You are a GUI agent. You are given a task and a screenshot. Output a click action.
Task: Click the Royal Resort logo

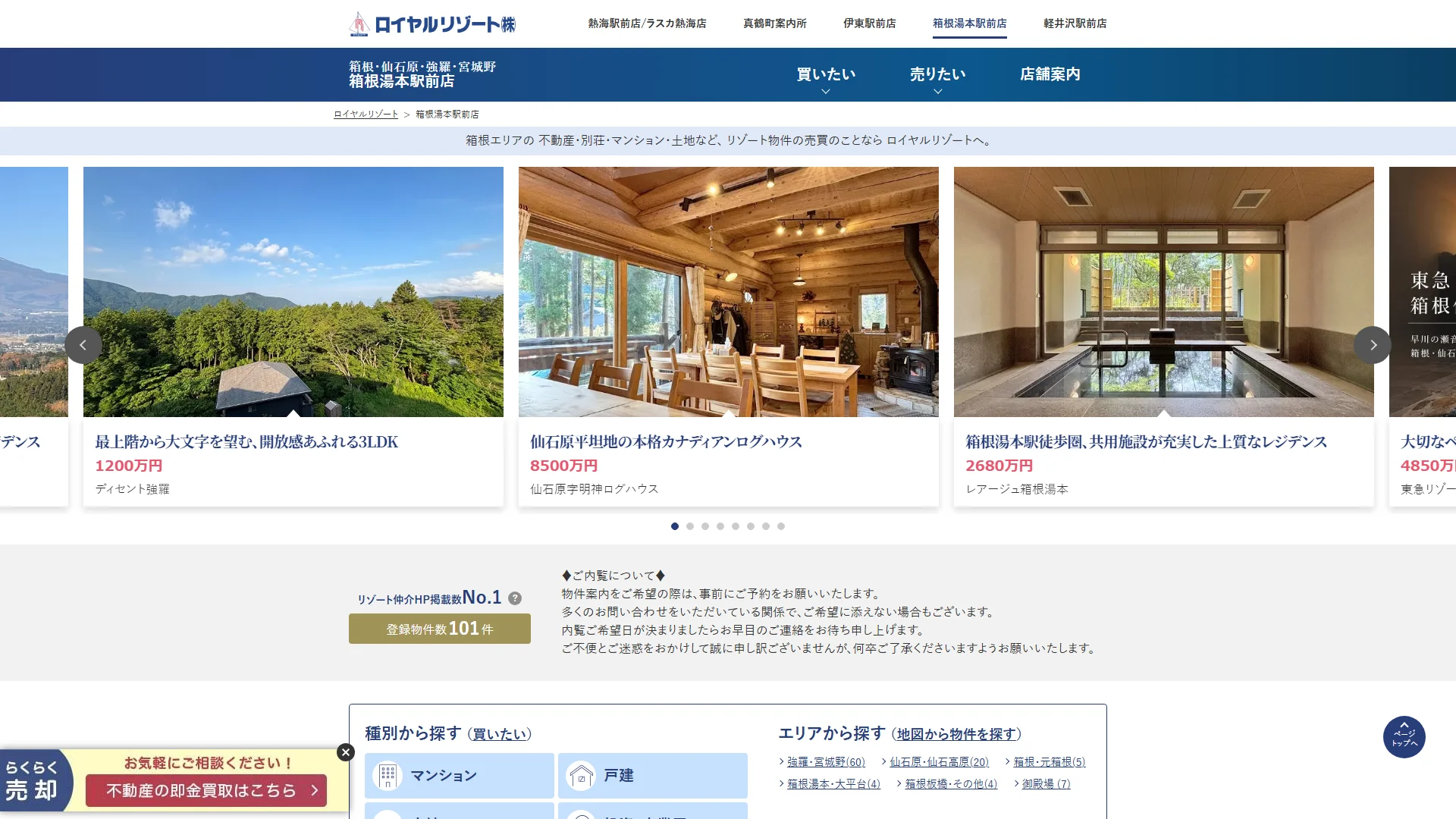pos(432,24)
